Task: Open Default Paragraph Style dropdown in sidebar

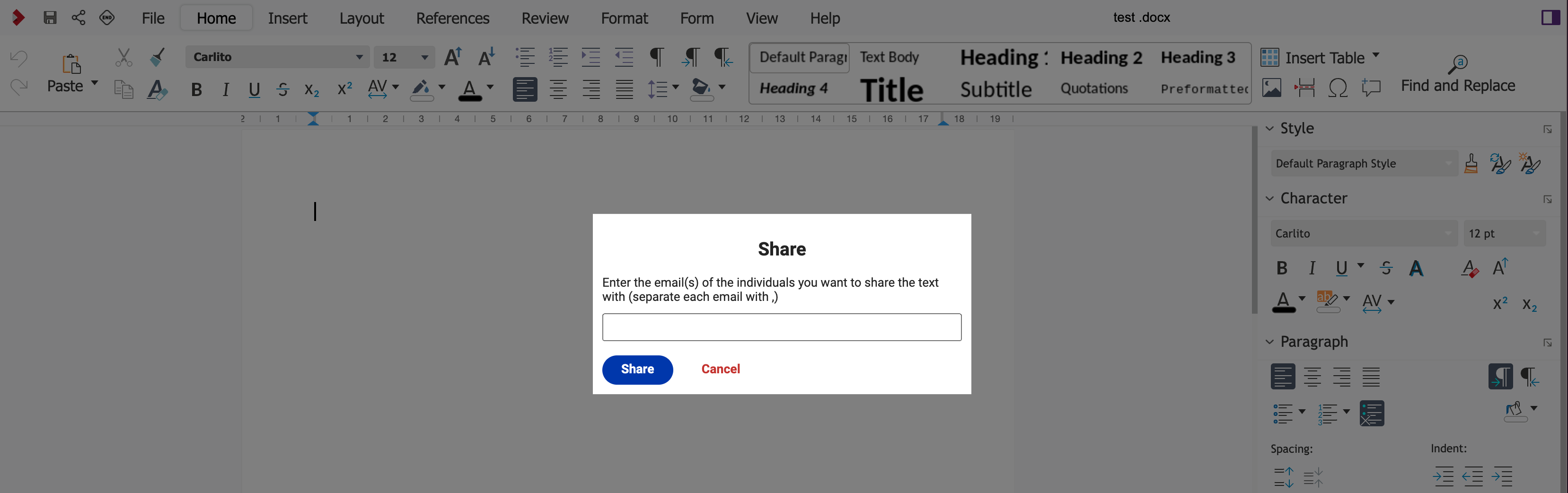Action: click(1448, 163)
